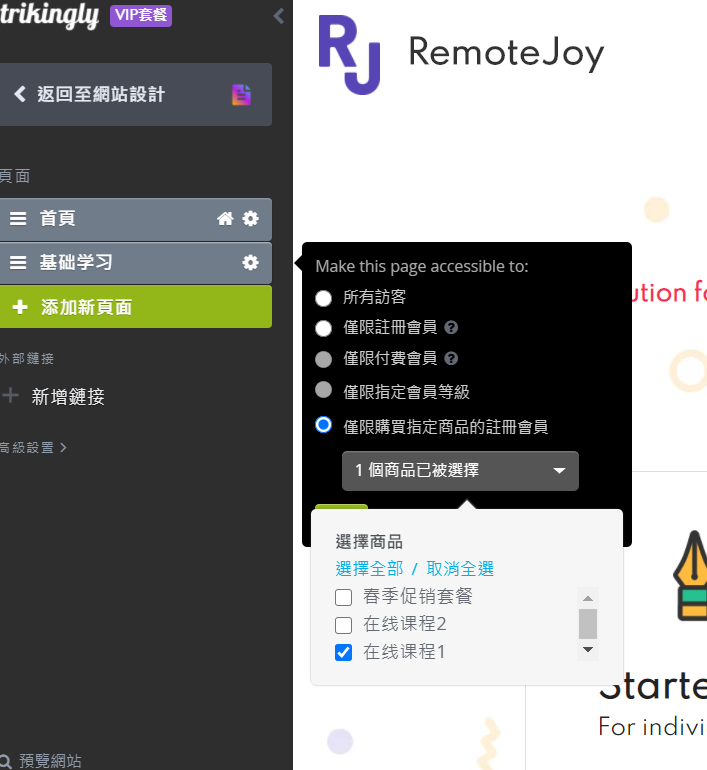
Task: Collapse the sidebar with the left chevron
Action: [x=279, y=16]
